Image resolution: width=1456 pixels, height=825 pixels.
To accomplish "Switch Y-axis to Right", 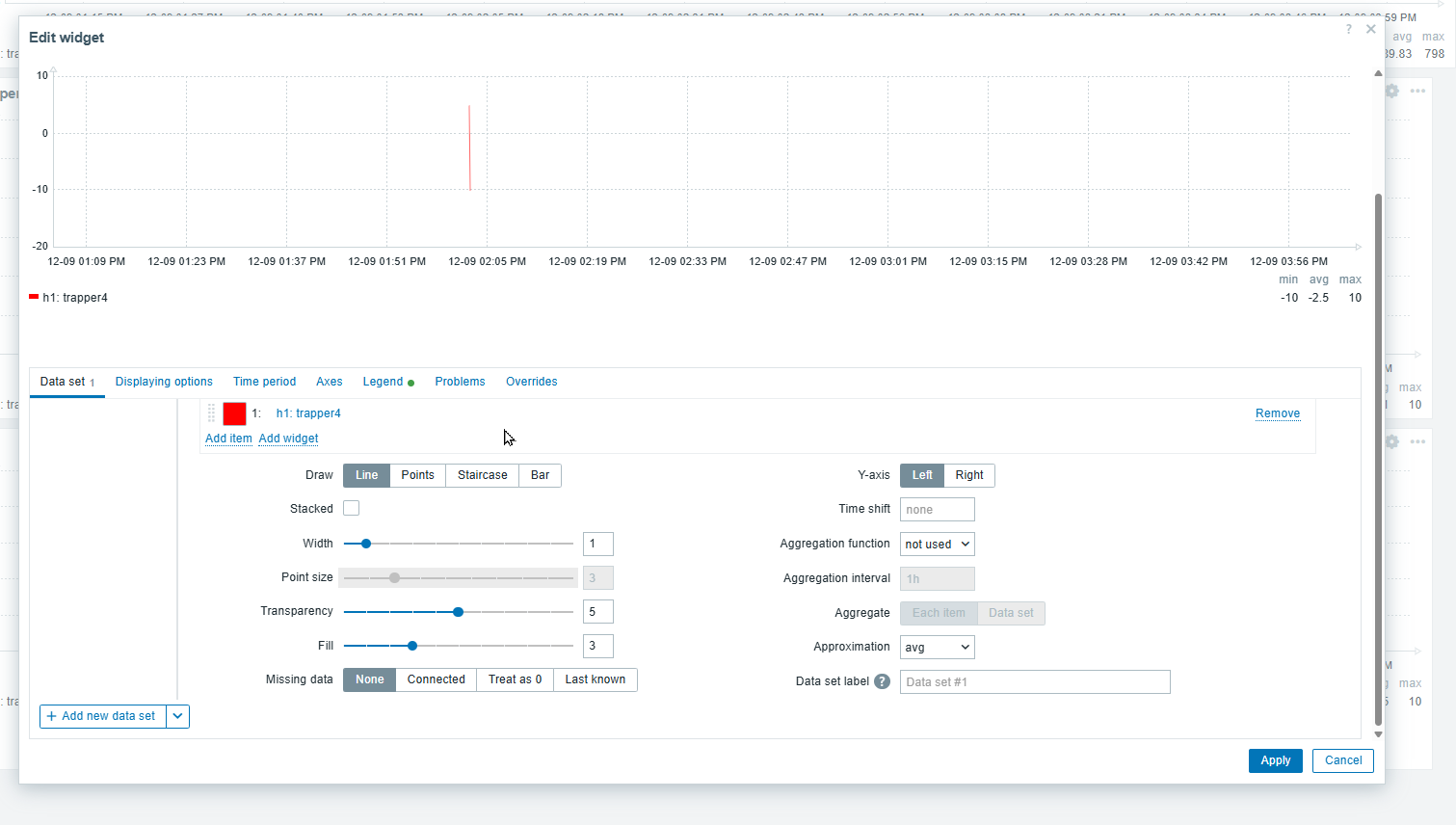I will tap(968, 475).
